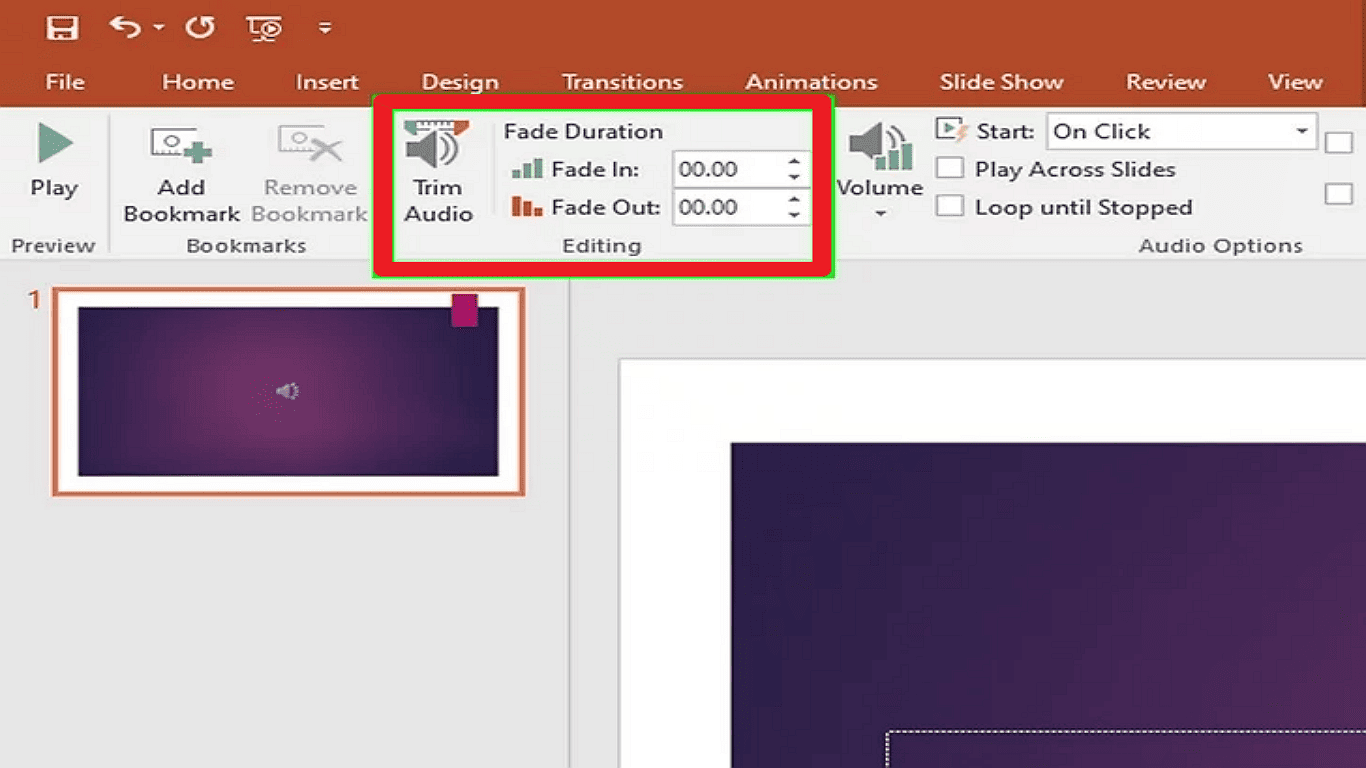
Task: Click the Editing group label
Action: coord(601,245)
